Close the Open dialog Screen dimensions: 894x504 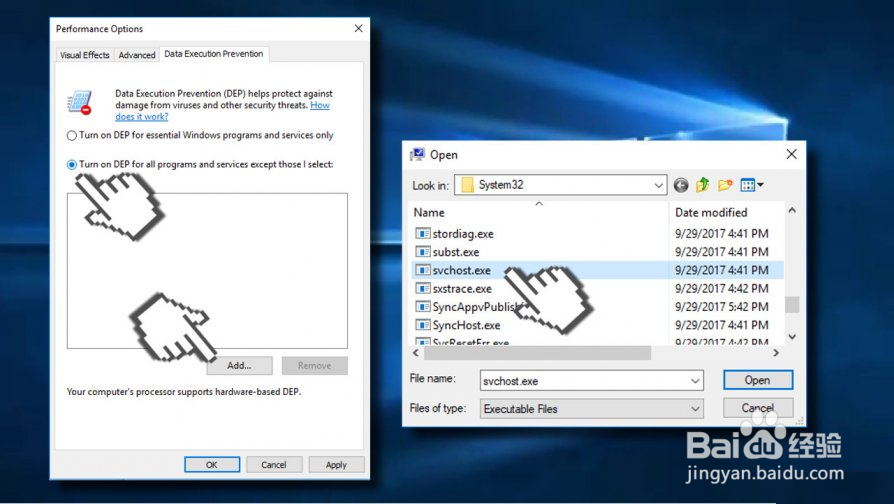[x=791, y=154]
